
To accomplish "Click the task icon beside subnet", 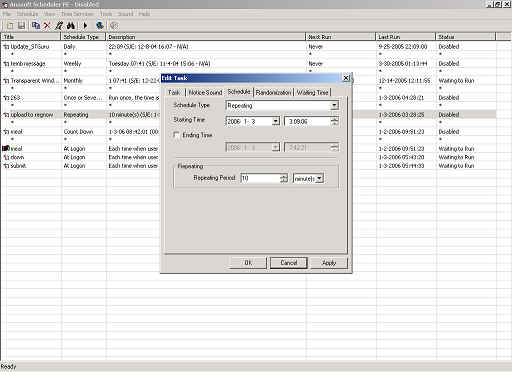I will tap(6, 166).
